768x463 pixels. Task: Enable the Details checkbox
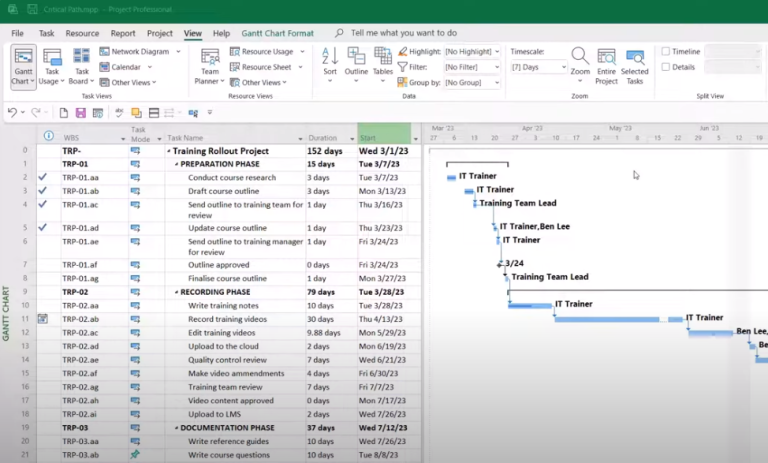(x=666, y=67)
